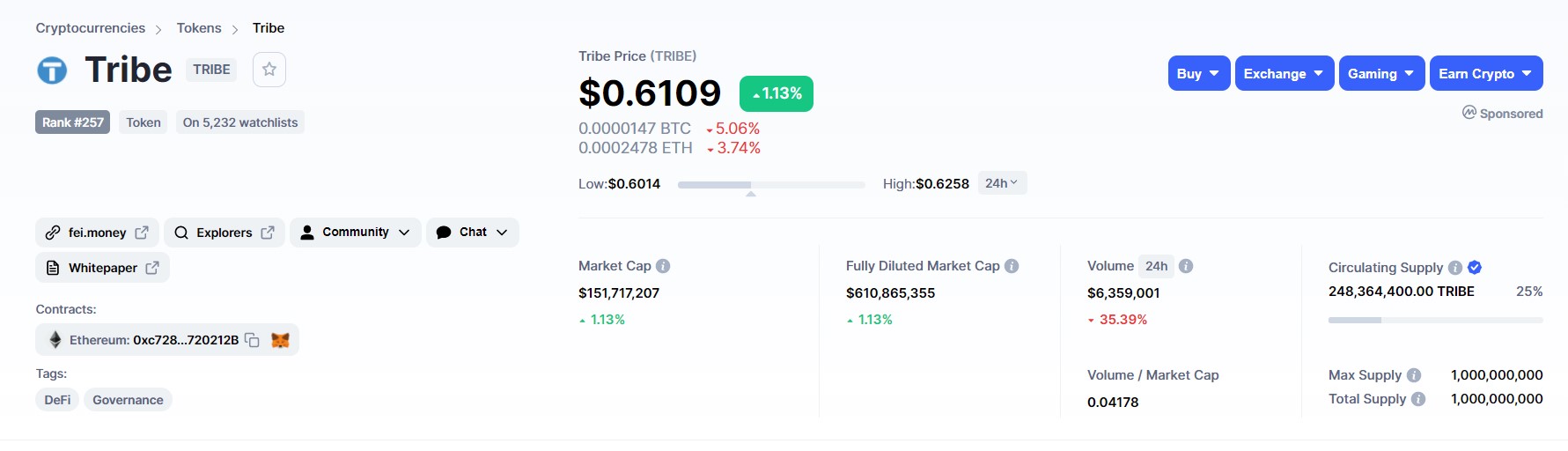
Task: Click the Total Supply info icon
Action: tap(1418, 399)
